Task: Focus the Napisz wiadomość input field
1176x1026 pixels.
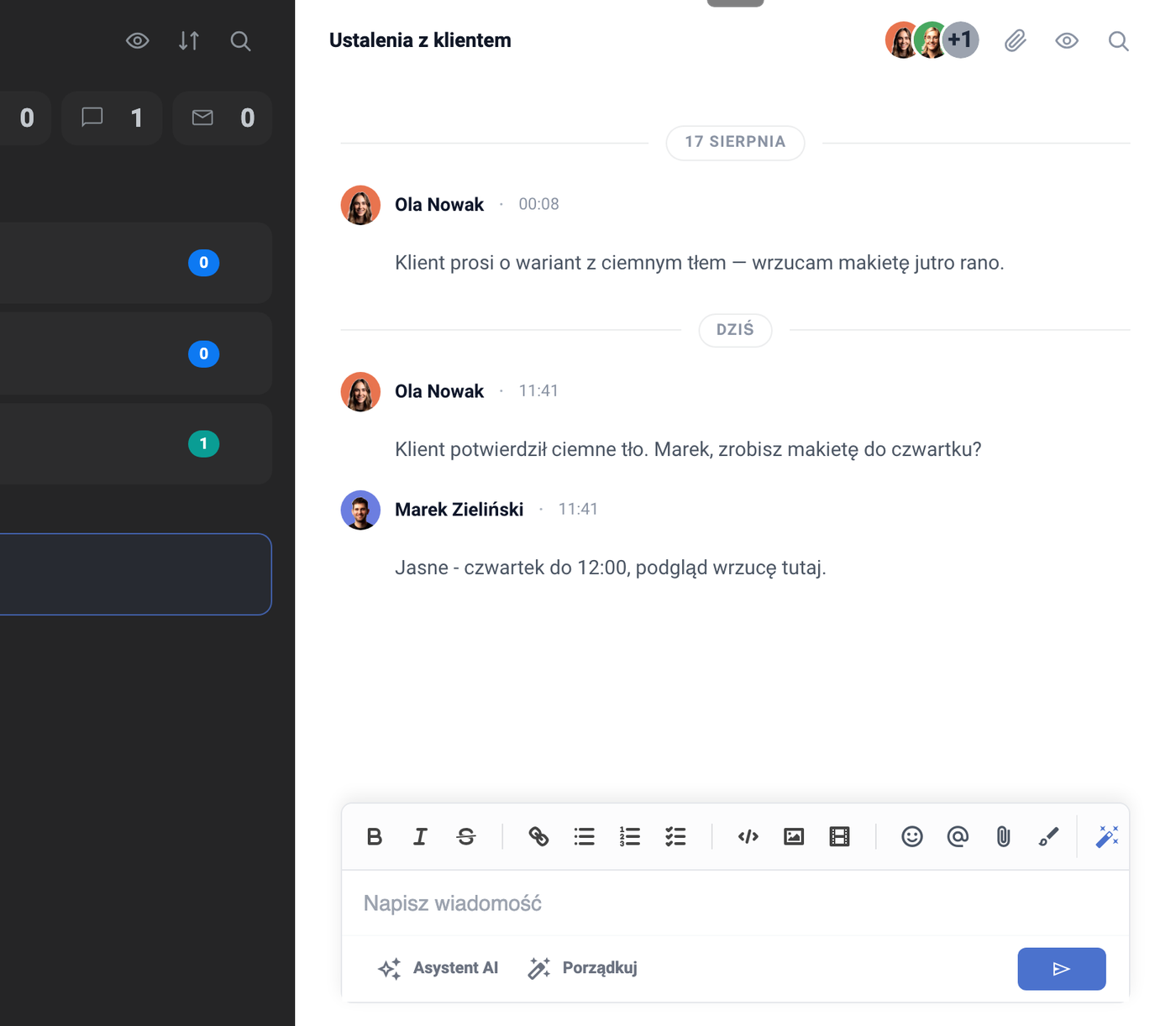Action: (x=735, y=903)
